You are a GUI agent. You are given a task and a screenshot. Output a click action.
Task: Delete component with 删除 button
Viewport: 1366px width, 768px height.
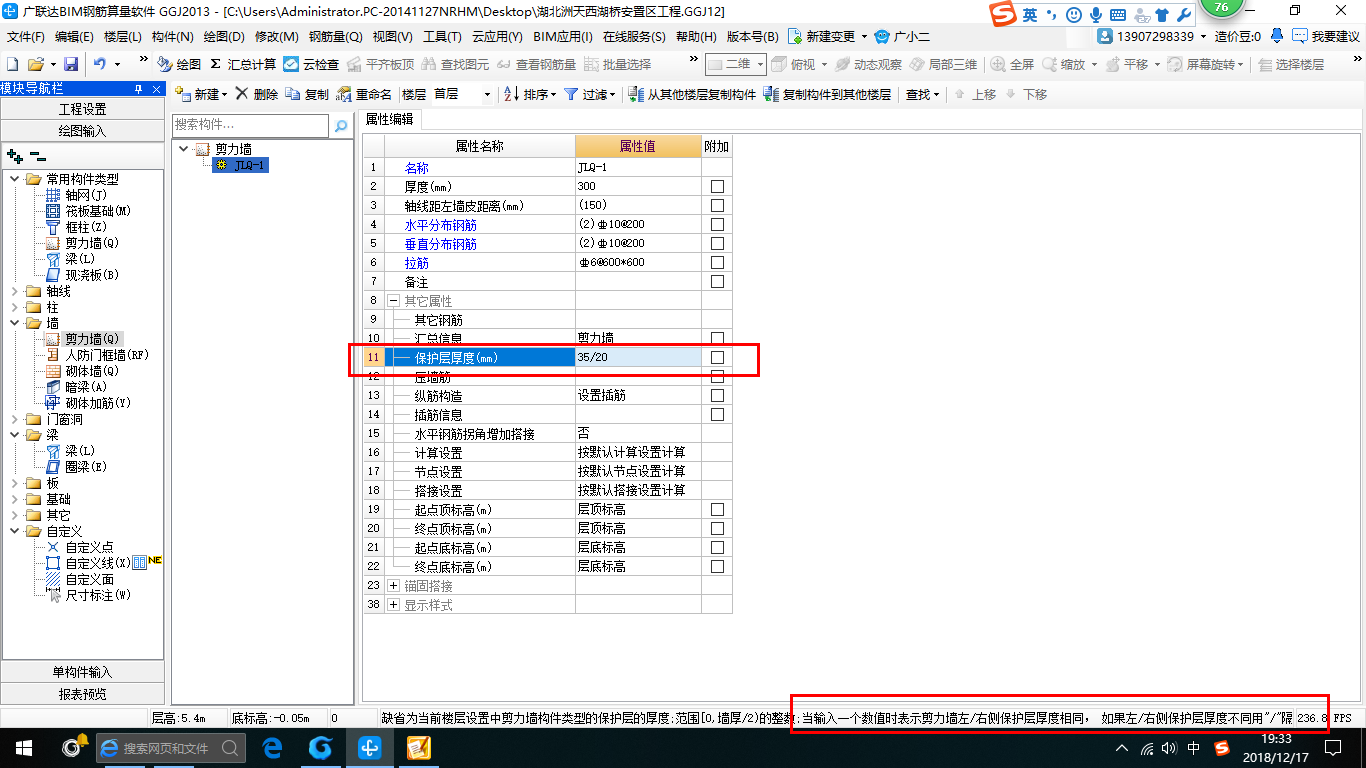(257, 94)
